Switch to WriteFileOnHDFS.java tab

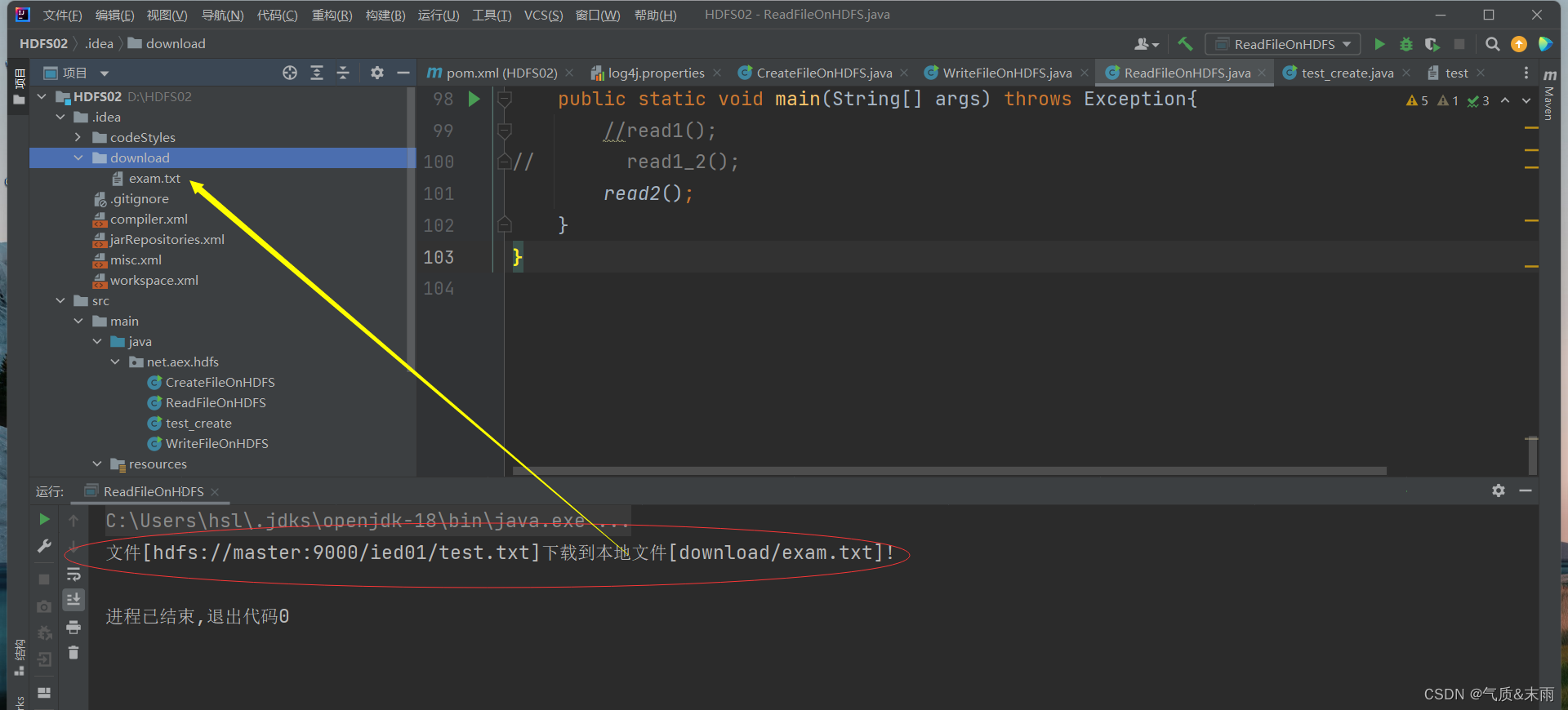pos(1007,73)
